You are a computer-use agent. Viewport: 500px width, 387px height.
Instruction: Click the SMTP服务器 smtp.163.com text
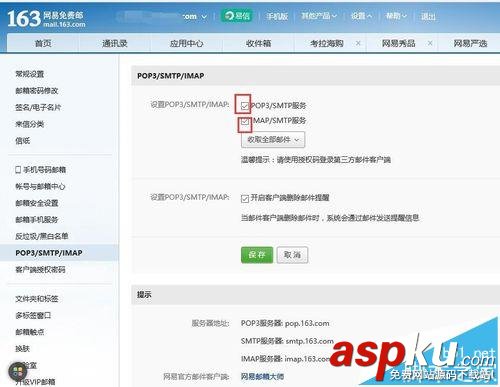[287, 341]
